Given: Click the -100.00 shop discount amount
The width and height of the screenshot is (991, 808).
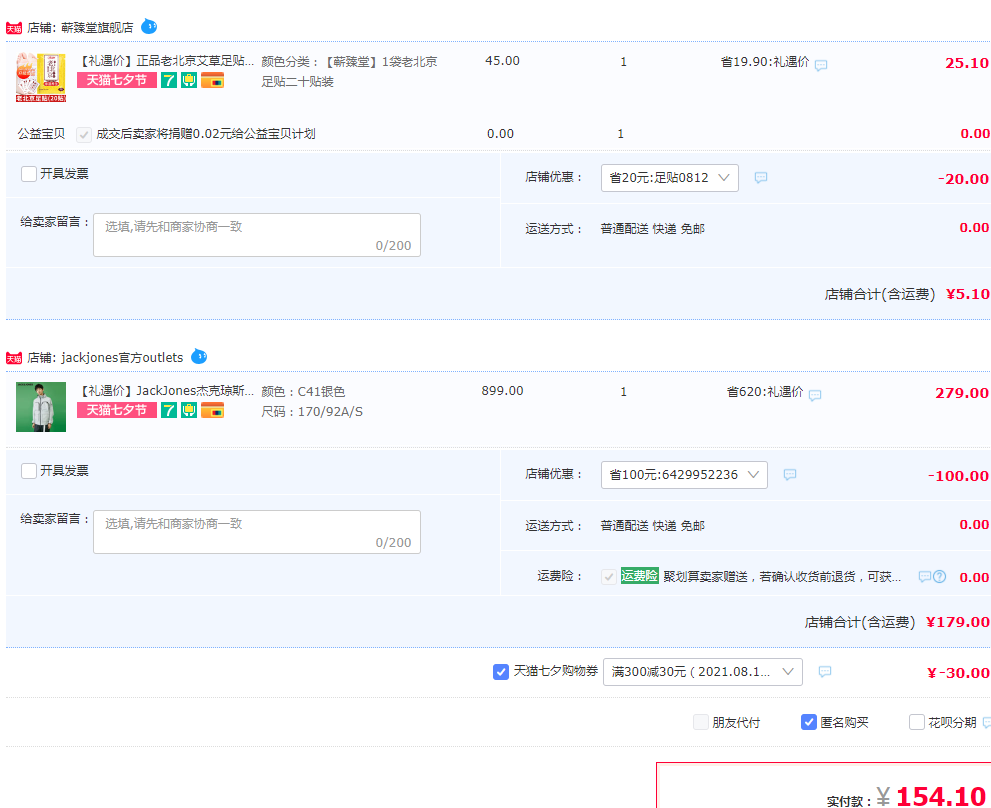Looking at the screenshot, I should [958, 476].
